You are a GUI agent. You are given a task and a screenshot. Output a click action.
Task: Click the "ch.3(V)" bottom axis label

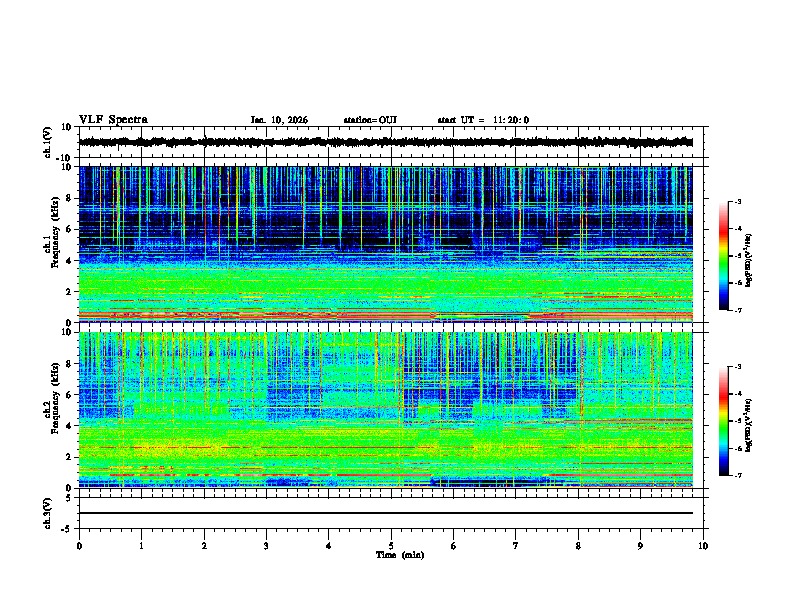point(48,513)
